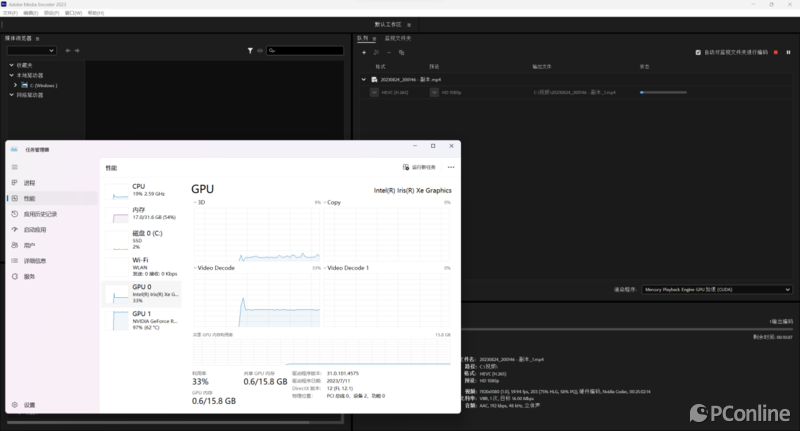Image resolution: width=800 pixels, height=431 pixels.
Task: Go forward in media browser
Action: (77, 50)
